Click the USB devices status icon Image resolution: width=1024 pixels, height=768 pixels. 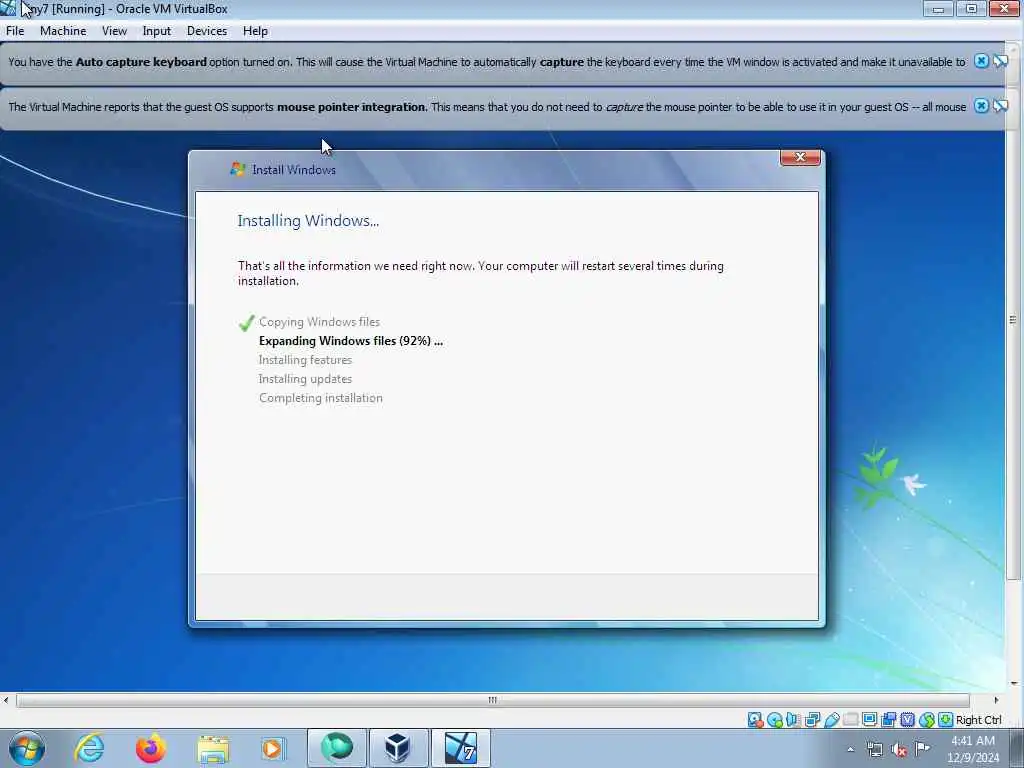tap(831, 720)
